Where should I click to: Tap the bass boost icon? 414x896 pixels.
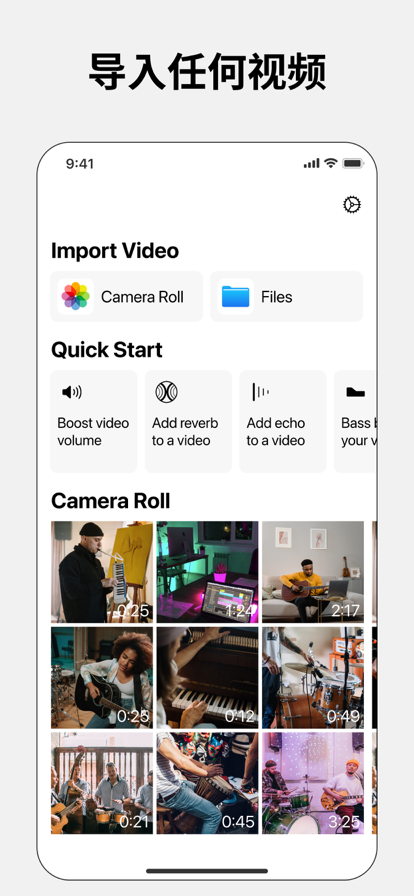coord(355,392)
